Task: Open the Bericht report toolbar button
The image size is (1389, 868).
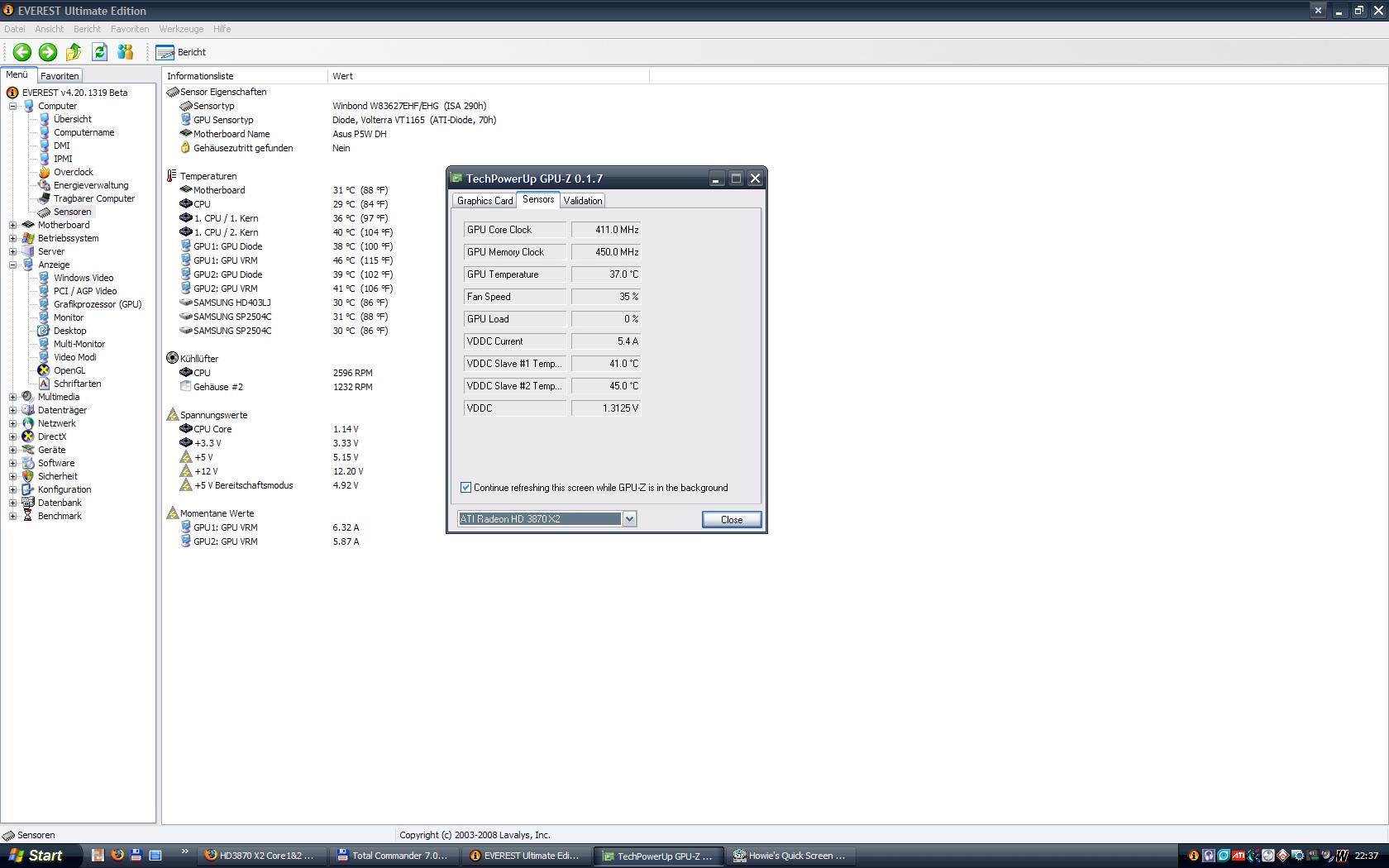Action: coord(181,52)
